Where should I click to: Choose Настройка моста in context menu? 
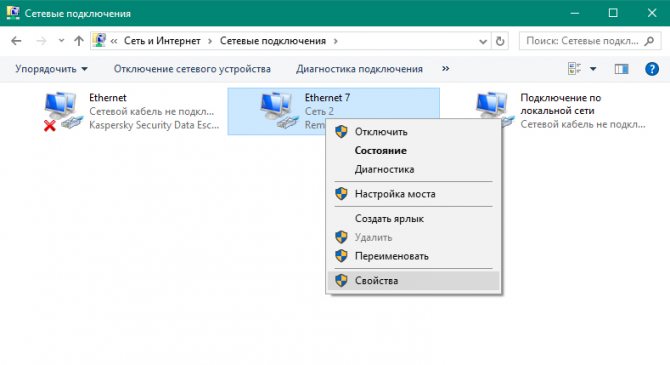click(413, 194)
